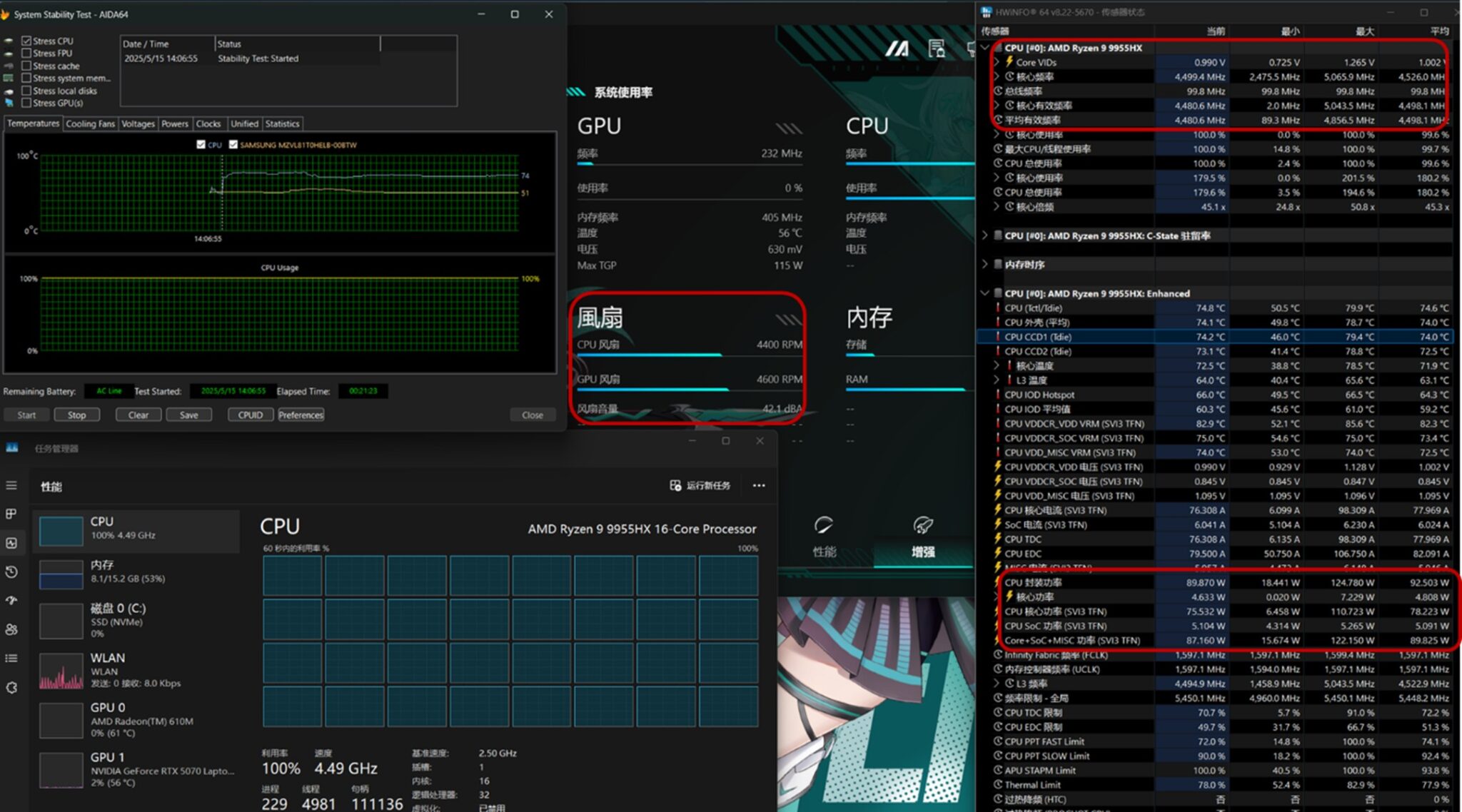The height and width of the screenshot is (812, 1462).
Task: Select Performance icon in Task Manager sidebar
Action: (11, 543)
